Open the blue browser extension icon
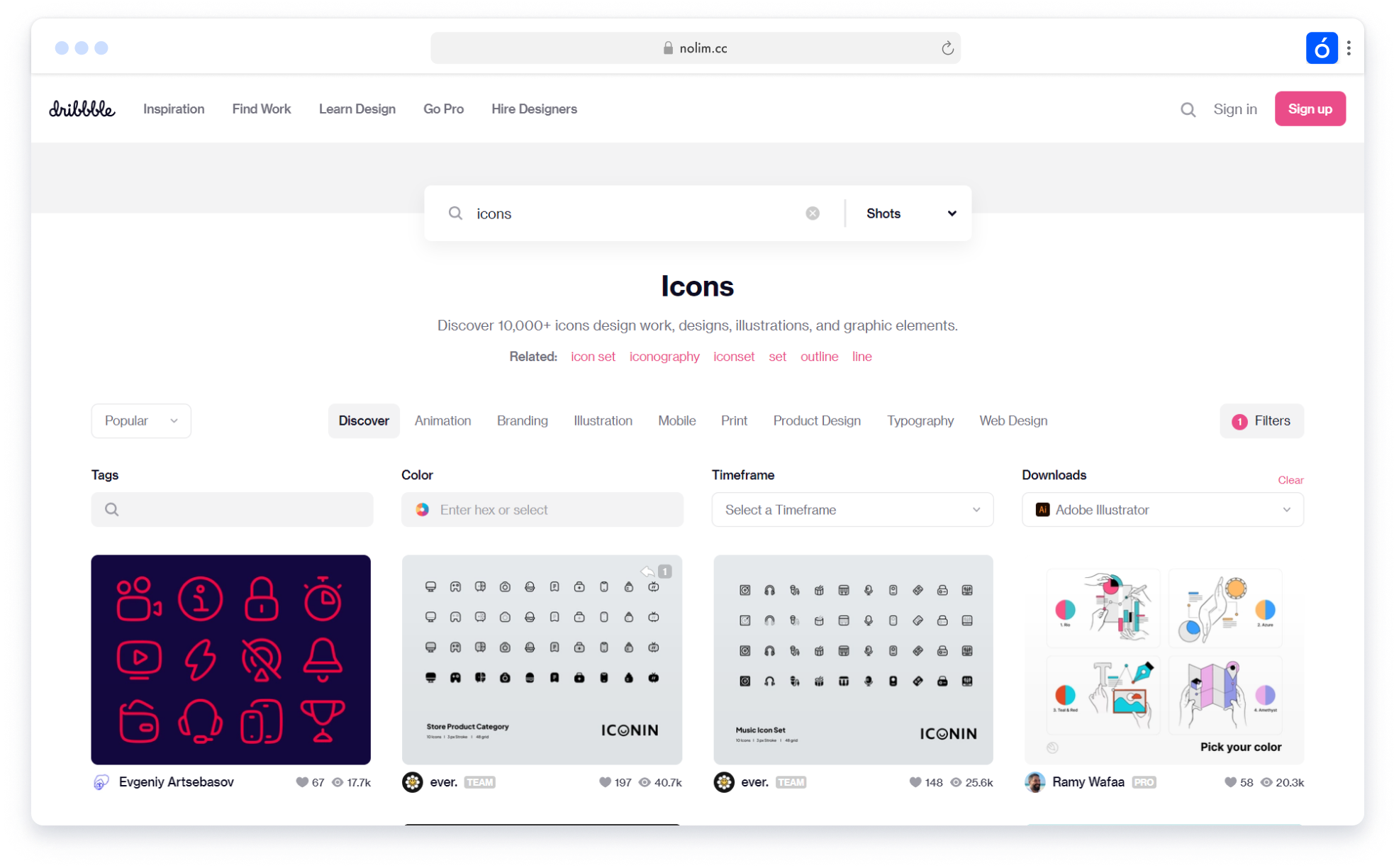 coord(1322,48)
